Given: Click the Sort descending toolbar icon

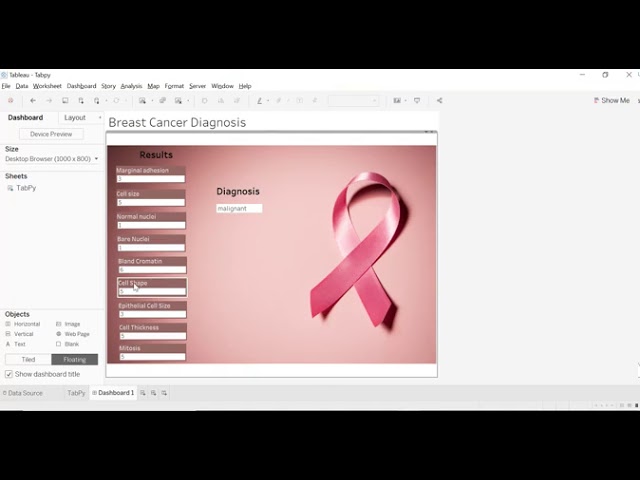Looking at the screenshot, I should coord(237,100).
